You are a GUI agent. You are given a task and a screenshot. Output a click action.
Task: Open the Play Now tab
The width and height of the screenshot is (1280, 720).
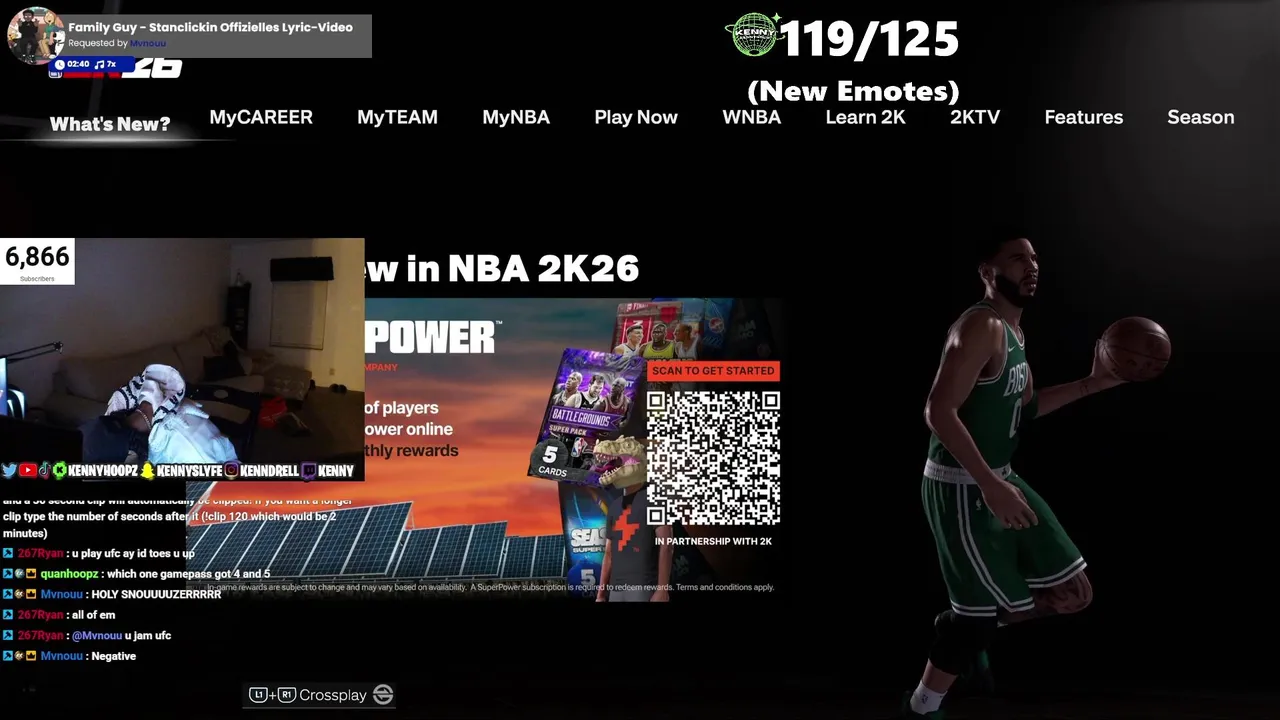tap(636, 117)
